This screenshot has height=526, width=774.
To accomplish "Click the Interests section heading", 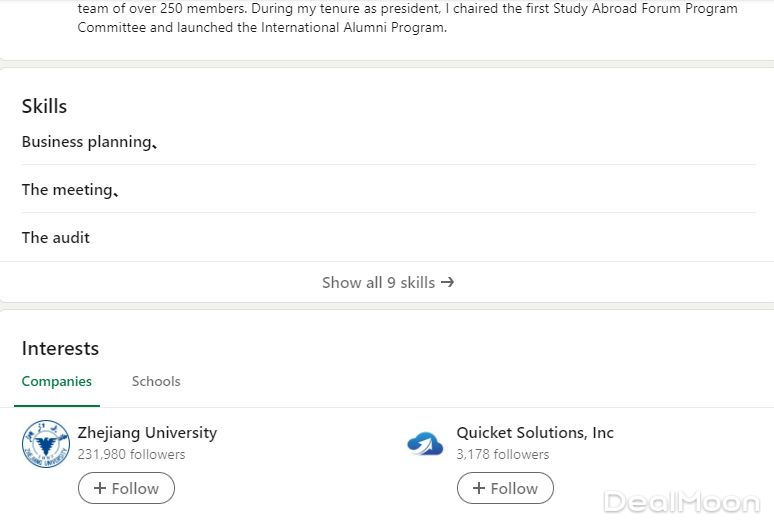I will coord(60,348).
